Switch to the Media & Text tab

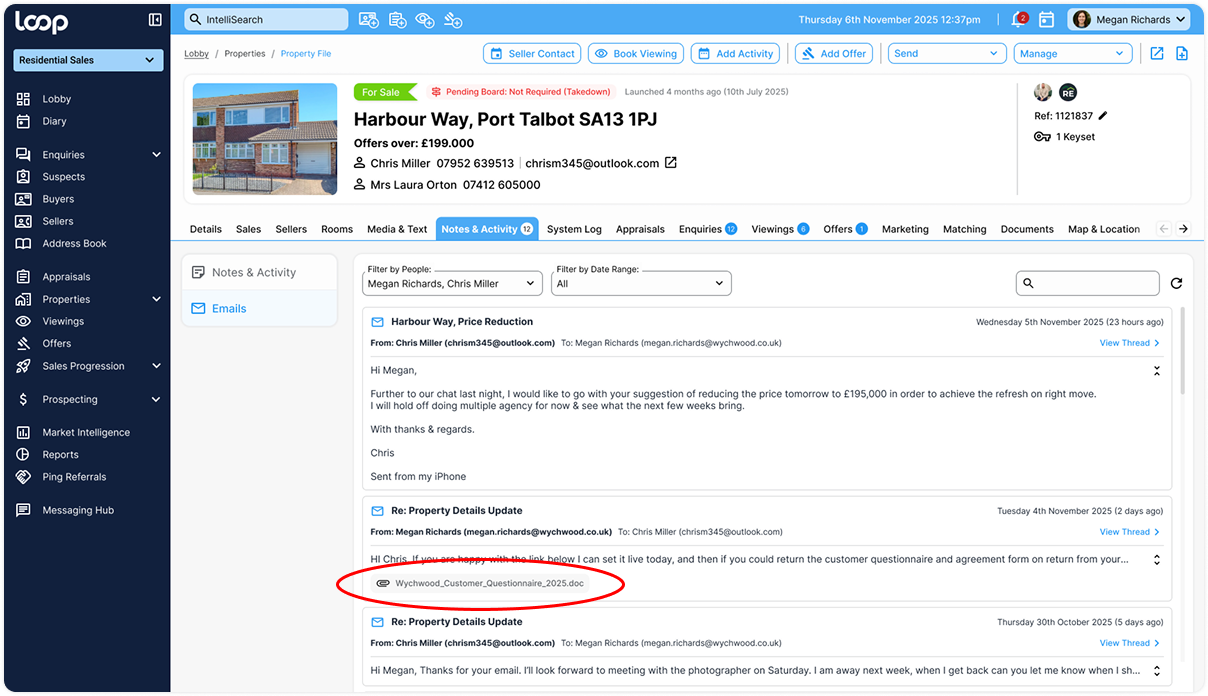coord(397,229)
